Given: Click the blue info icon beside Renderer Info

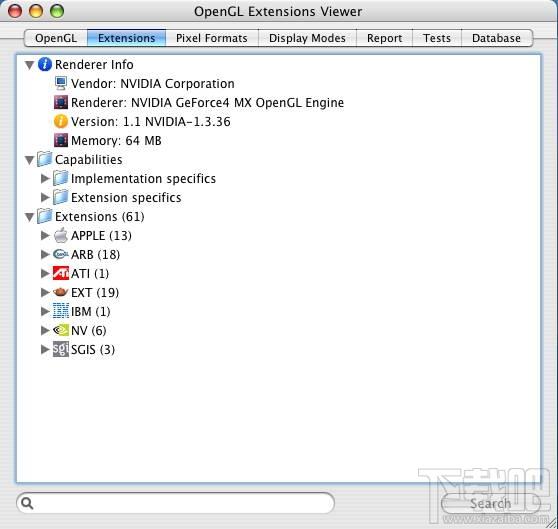Looking at the screenshot, I should point(45,64).
